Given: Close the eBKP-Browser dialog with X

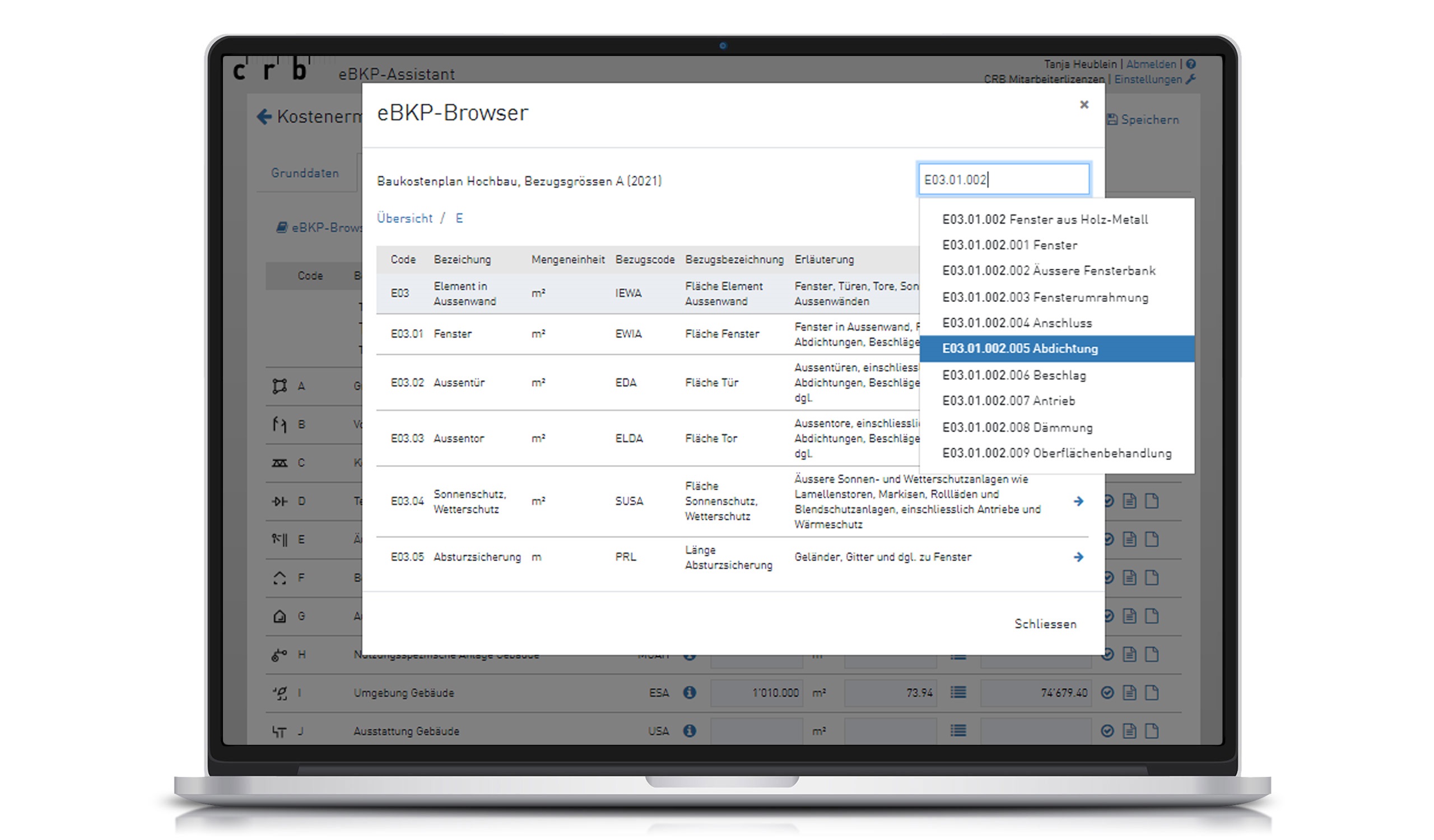Looking at the screenshot, I should click(1084, 105).
